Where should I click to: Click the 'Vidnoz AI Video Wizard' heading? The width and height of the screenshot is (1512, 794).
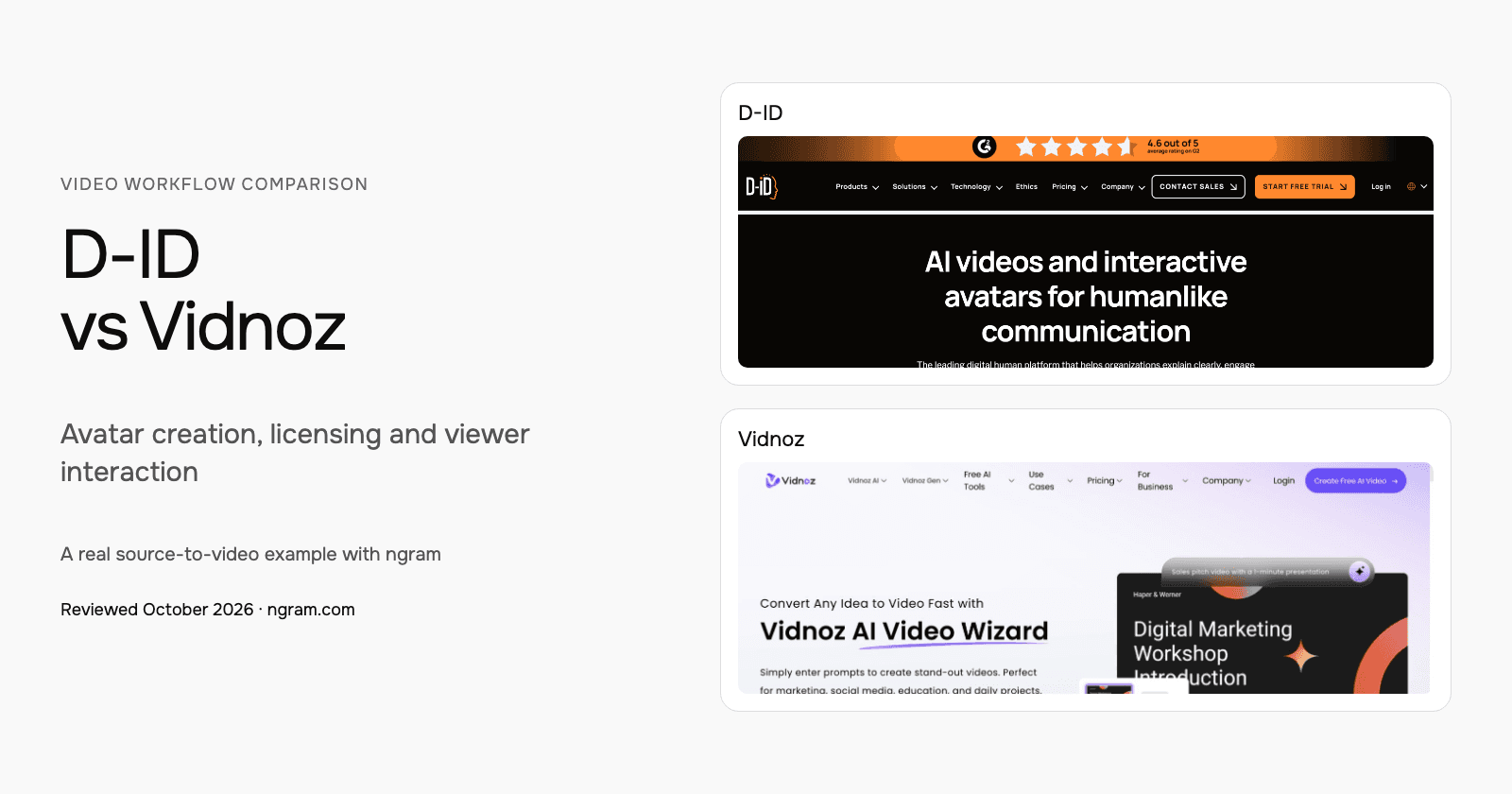[904, 631]
